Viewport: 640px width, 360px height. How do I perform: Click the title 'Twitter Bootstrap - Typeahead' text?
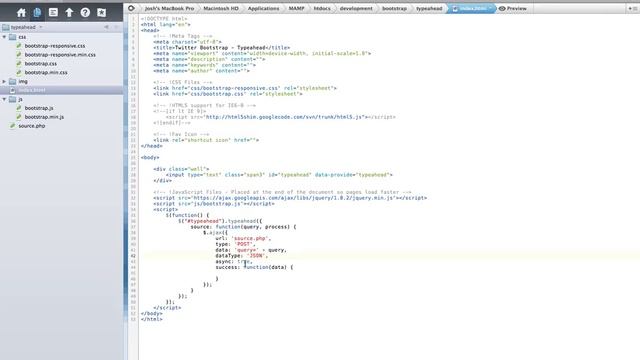220,48
